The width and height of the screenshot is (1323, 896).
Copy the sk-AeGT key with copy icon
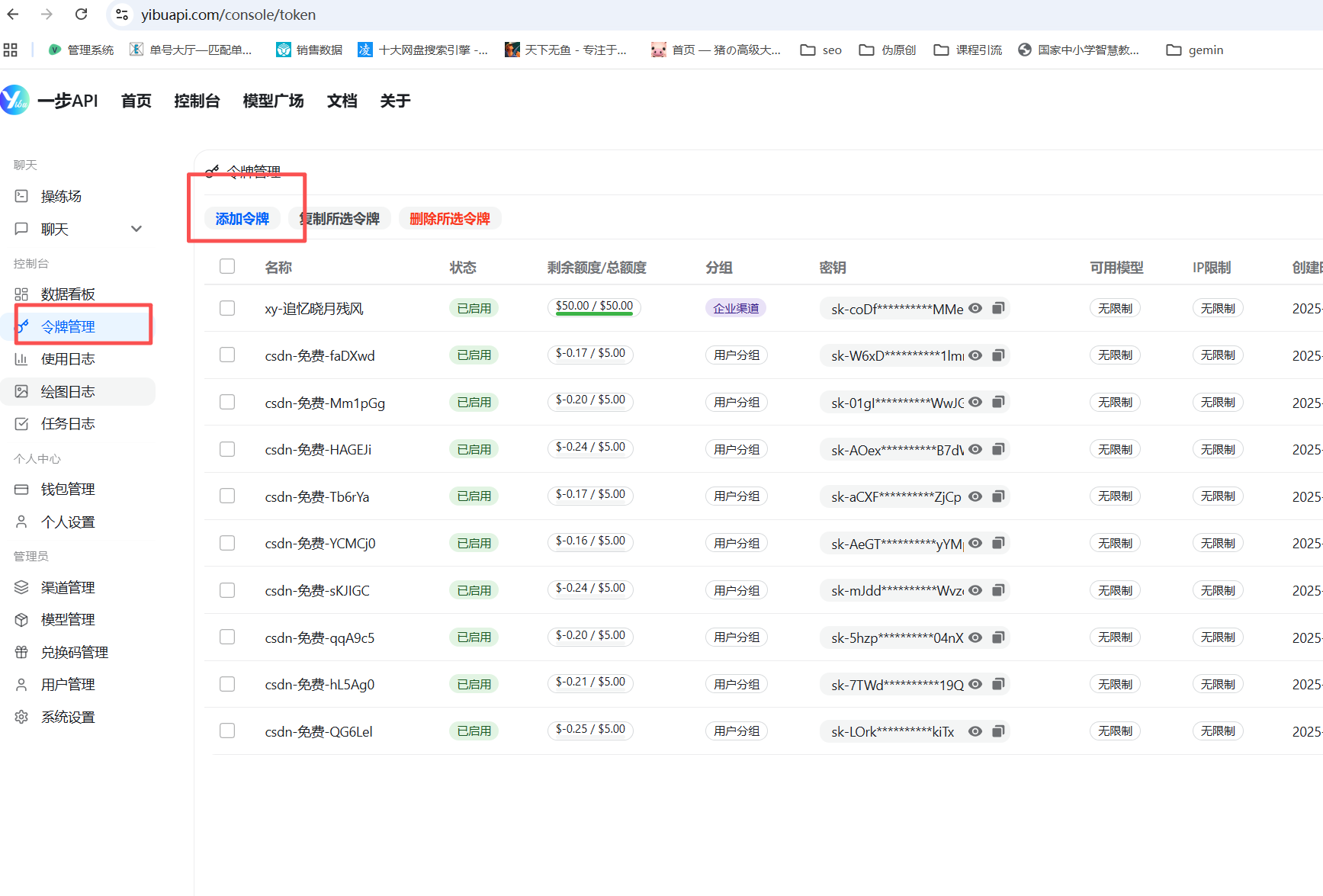point(998,543)
